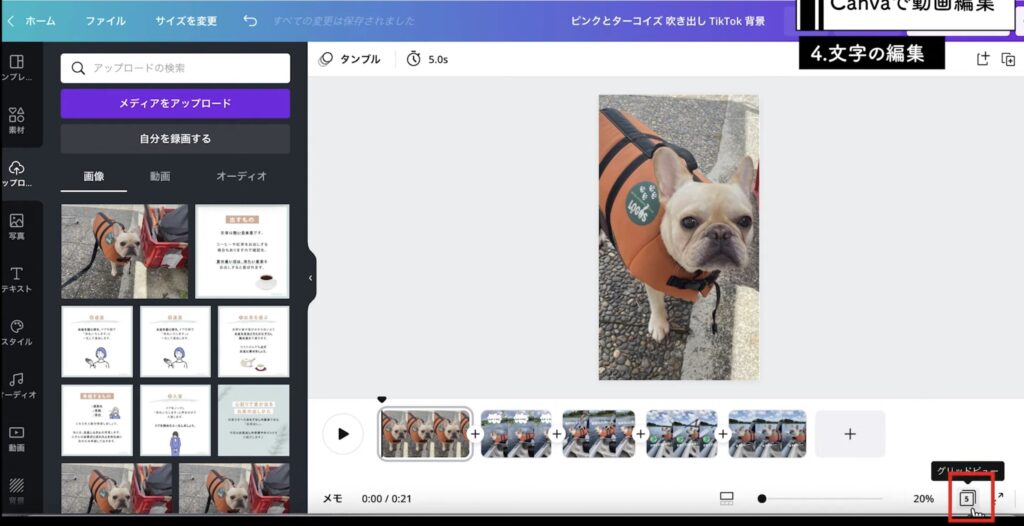Open the 動画 sidebar panel
This screenshot has width=1024, height=526.
[17, 438]
